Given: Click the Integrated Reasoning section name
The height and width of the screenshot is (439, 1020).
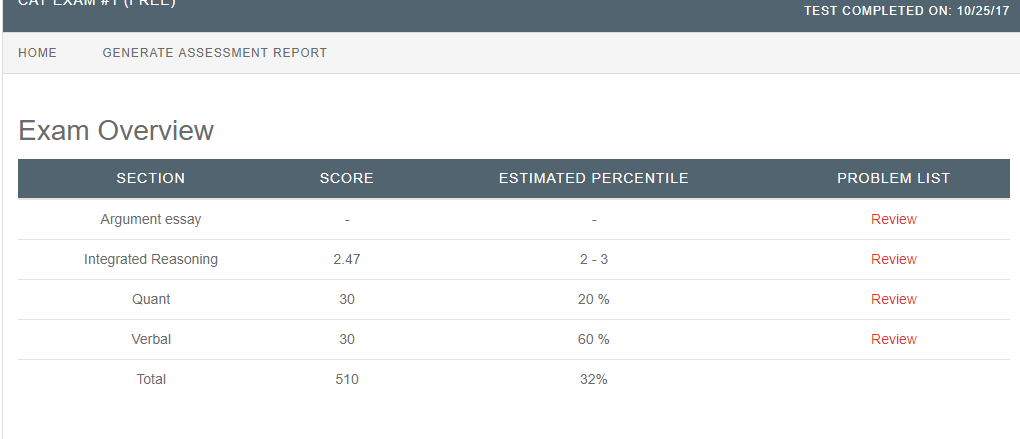Looking at the screenshot, I should tap(151, 259).
